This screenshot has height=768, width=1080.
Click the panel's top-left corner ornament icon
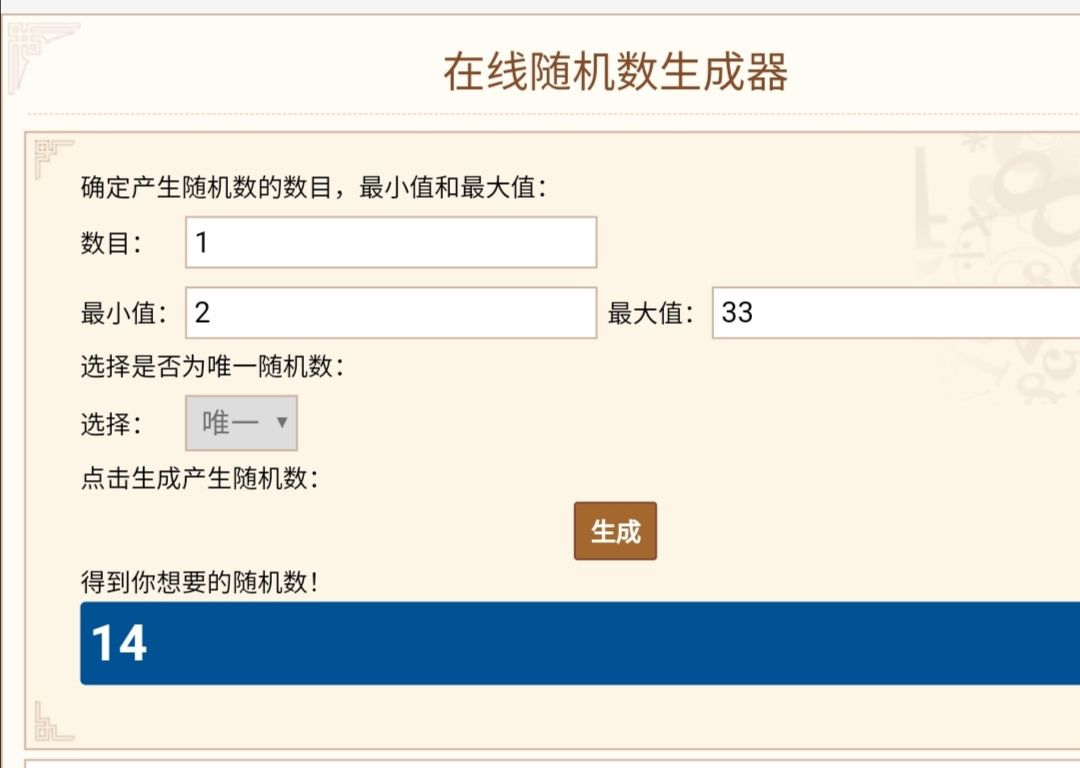click(53, 158)
